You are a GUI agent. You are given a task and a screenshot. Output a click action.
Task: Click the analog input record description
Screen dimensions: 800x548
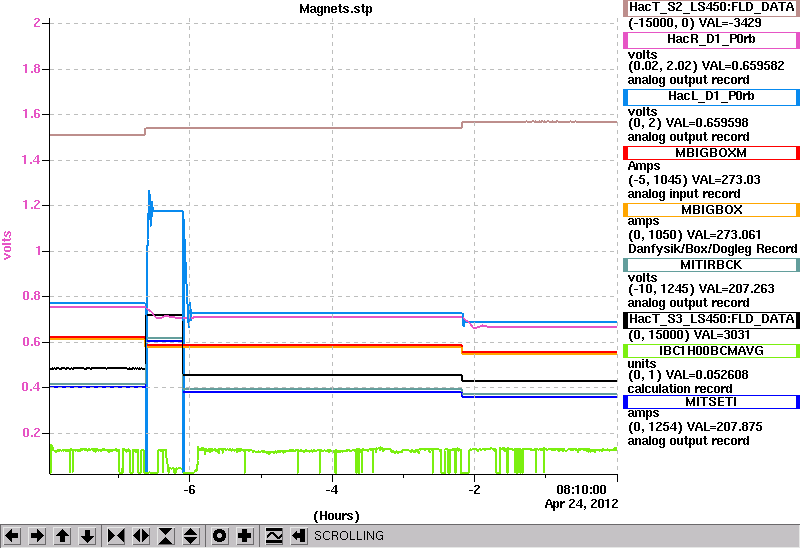684,194
